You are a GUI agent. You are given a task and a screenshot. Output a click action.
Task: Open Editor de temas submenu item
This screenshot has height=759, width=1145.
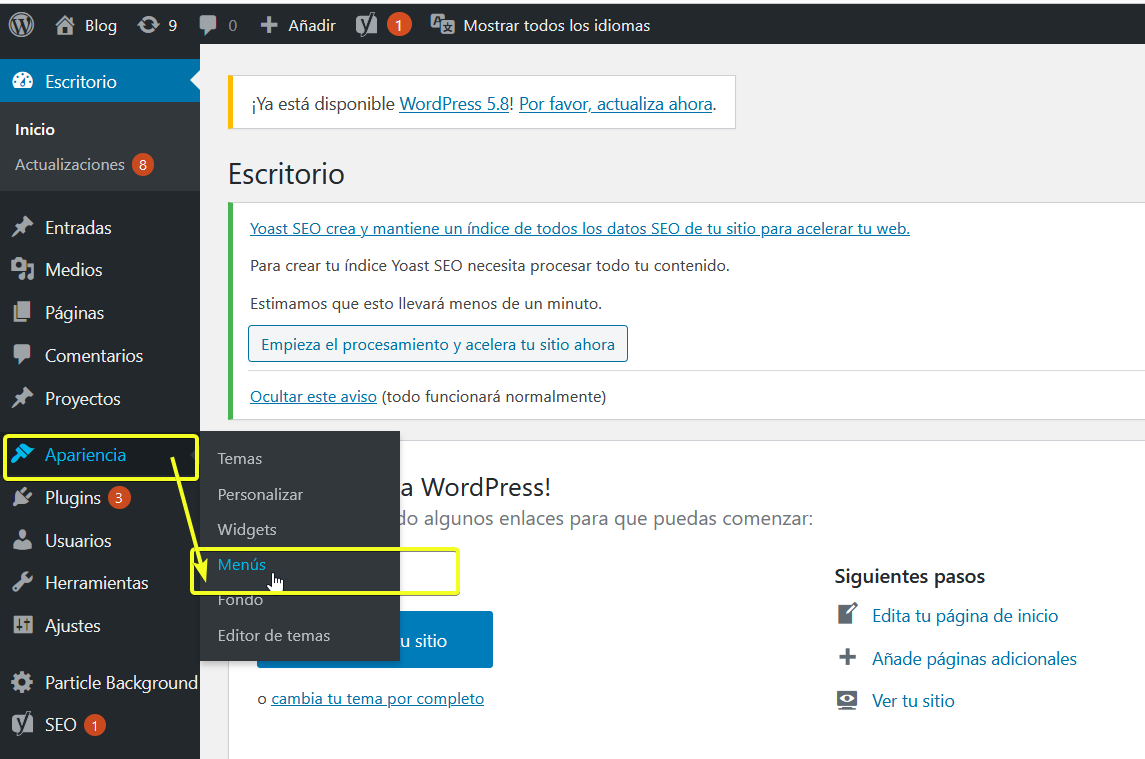(x=274, y=636)
